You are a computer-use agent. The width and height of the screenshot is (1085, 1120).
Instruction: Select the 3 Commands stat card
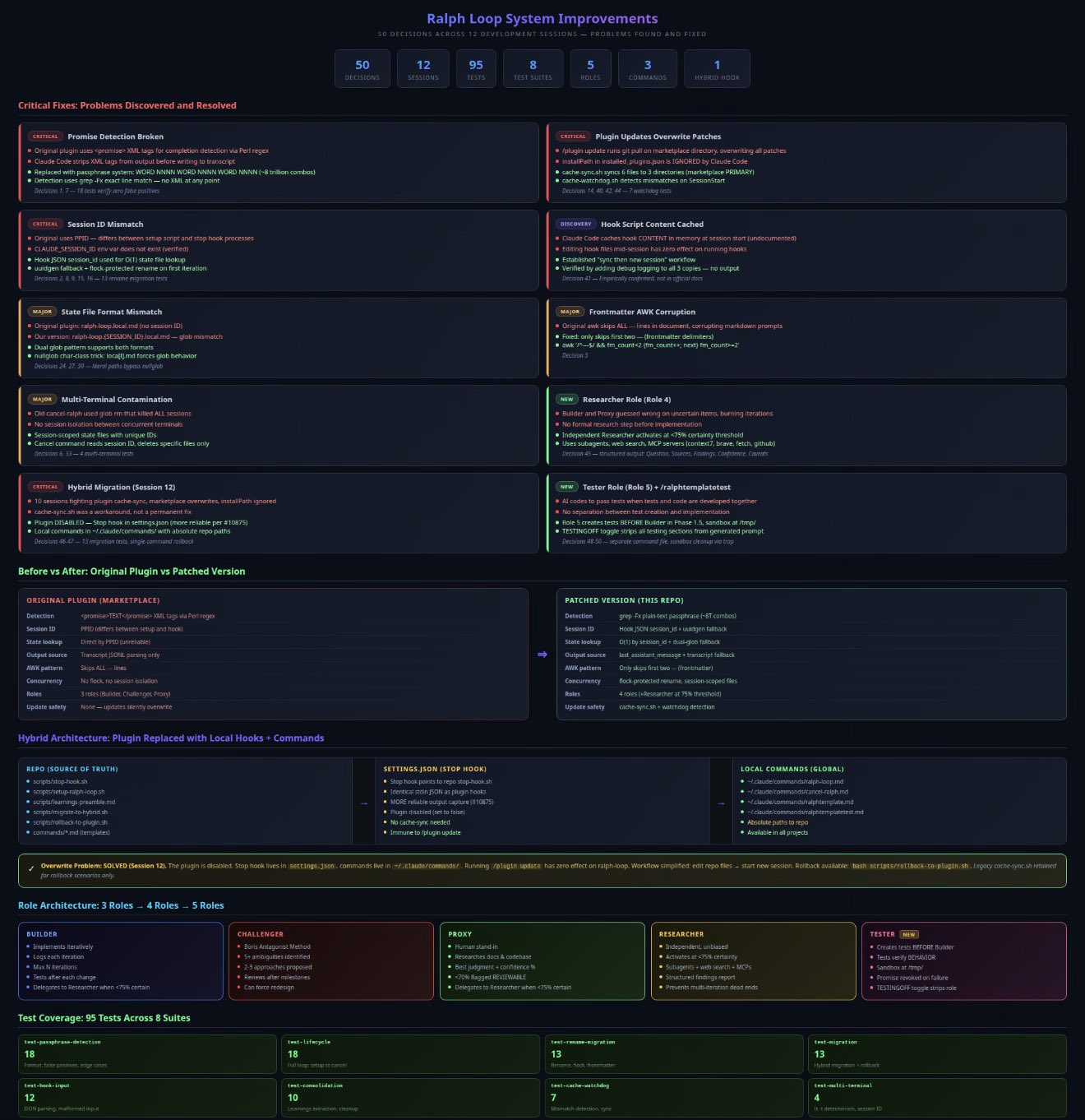(x=648, y=68)
